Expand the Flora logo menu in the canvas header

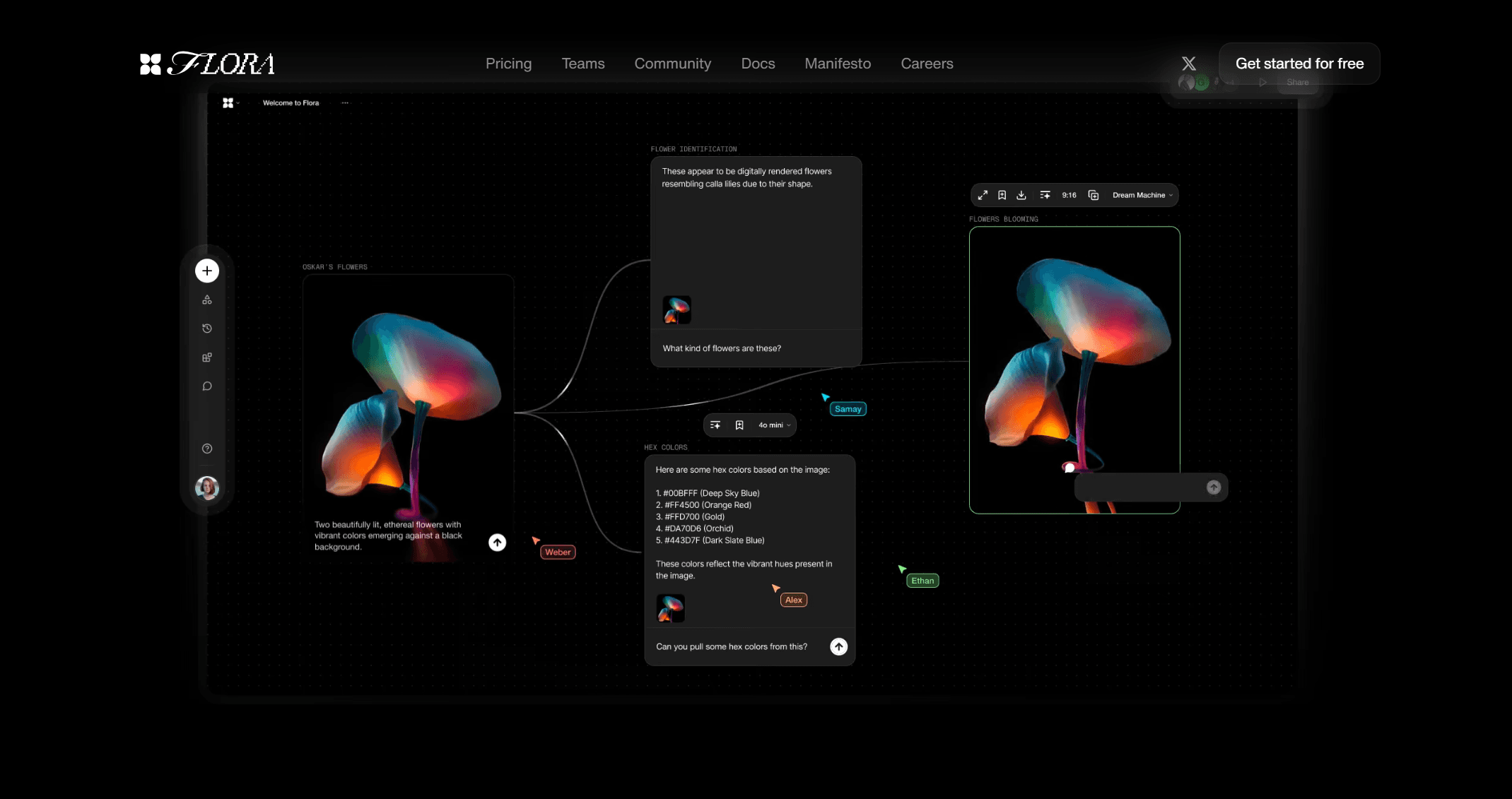tap(230, 103)
